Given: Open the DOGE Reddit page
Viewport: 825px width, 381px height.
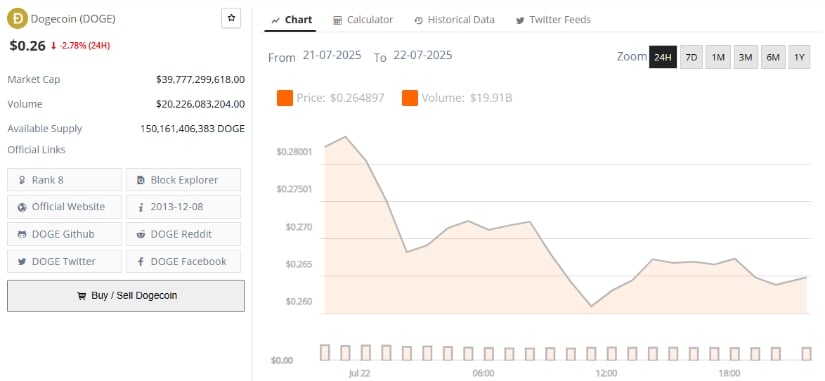Looking at the screenshot, I should 183,234.
